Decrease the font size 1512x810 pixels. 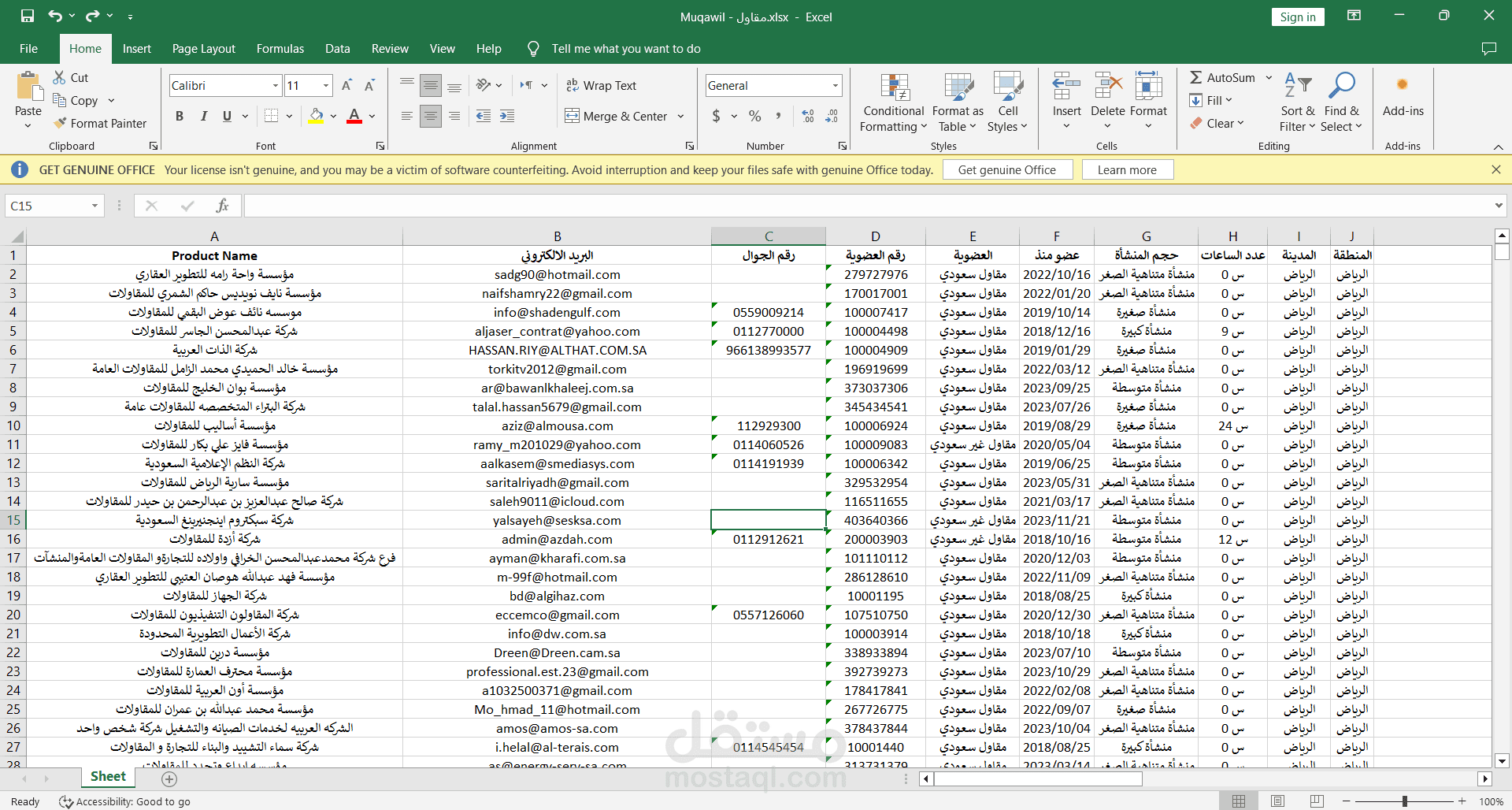(369, 85)
